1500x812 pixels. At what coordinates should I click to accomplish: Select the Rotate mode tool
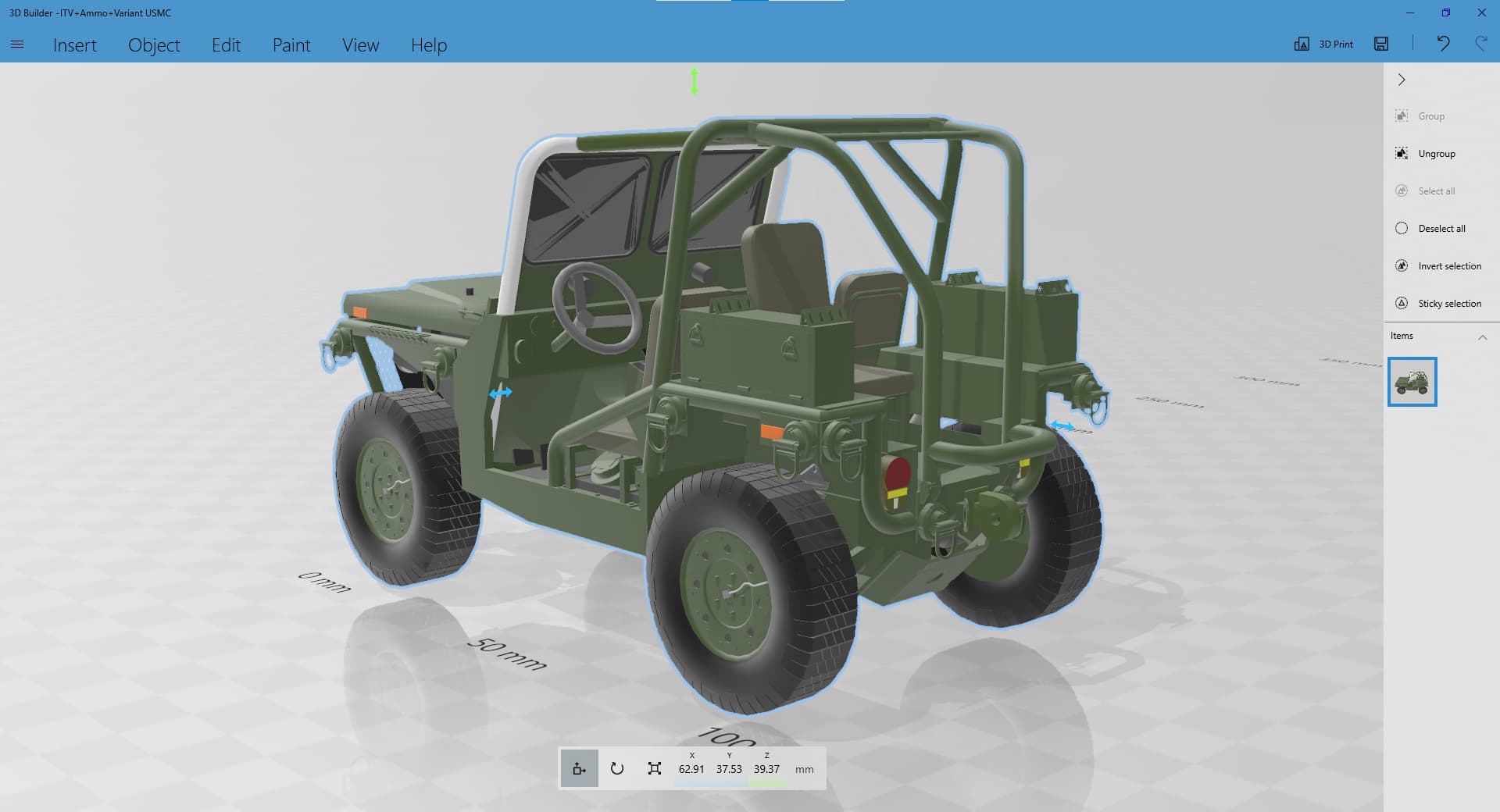(617, 768)
